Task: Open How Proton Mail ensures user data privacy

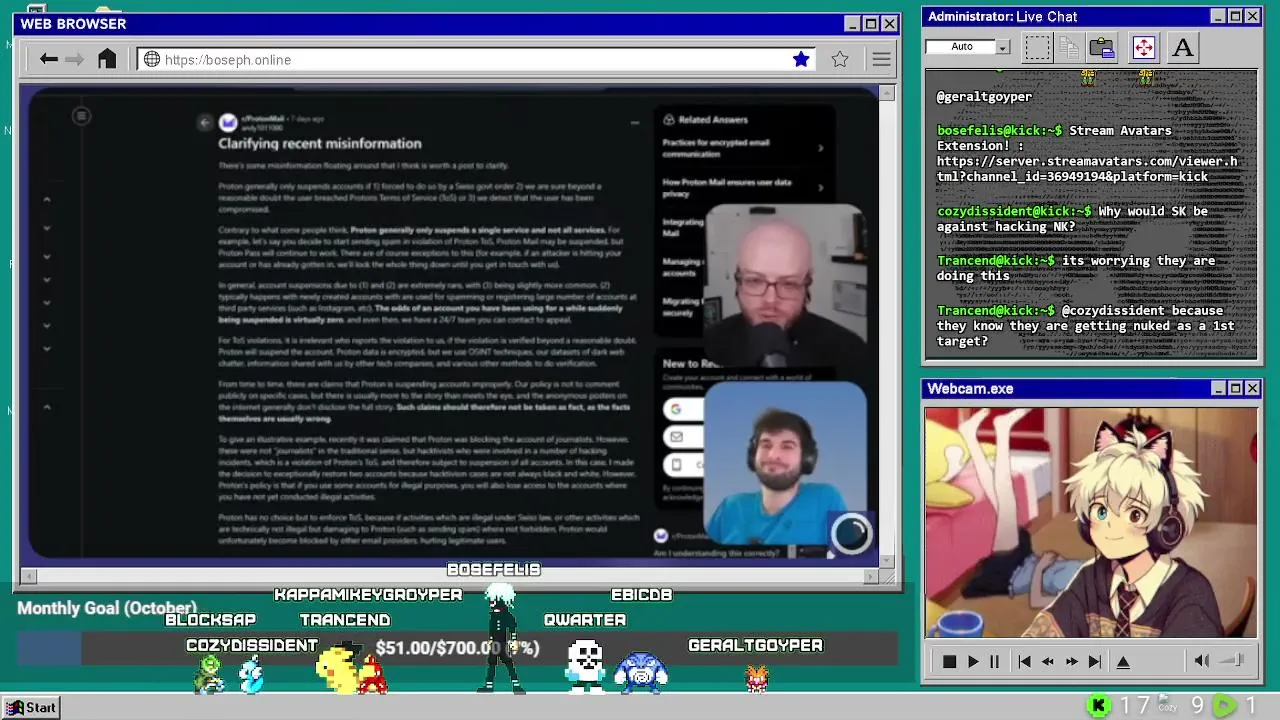Action: (727, 188)
